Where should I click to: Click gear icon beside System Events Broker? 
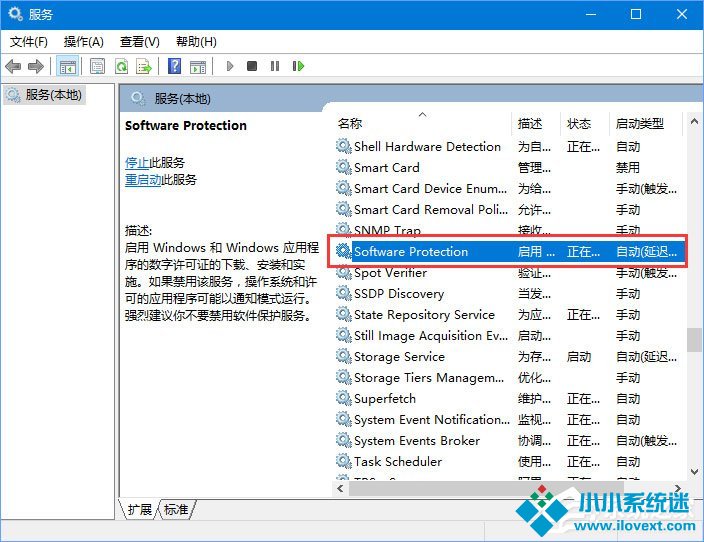pyautogui.click(x=343, y=441)
